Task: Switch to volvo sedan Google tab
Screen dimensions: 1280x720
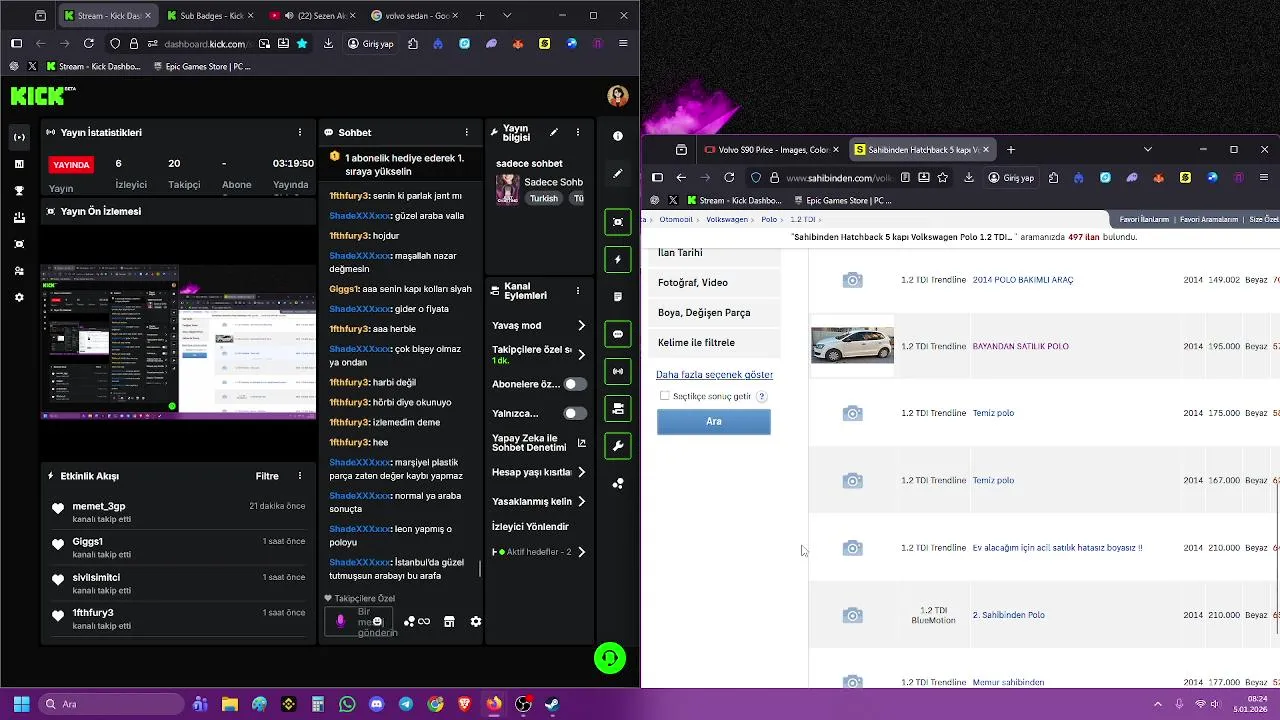Action: [414, 15]
